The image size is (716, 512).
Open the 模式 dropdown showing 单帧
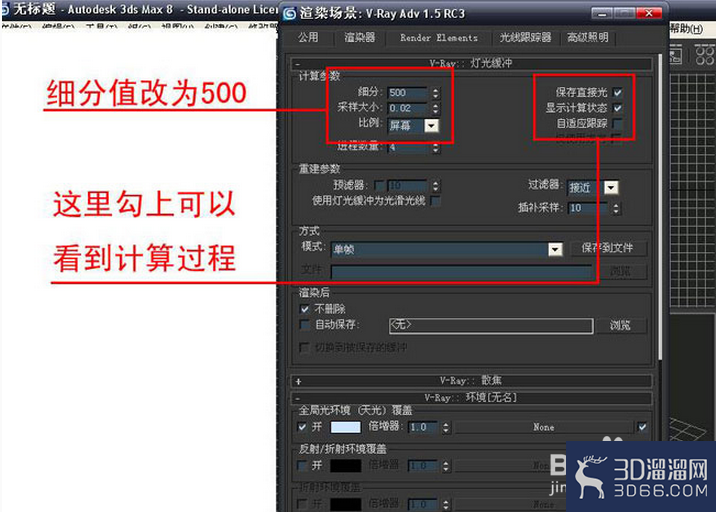click(x=447, y=249)
